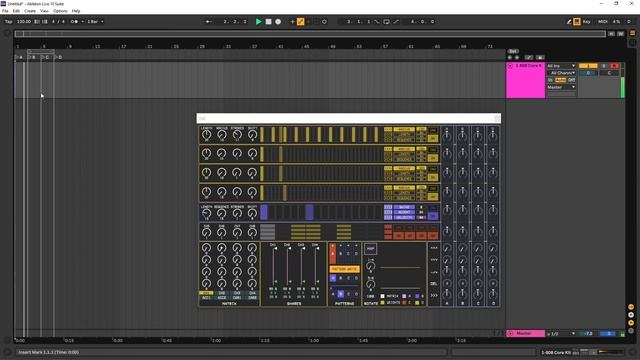Toggle the Mixer section show button
The width and height of the screenshot is (640, 360).
coord(631,322)
